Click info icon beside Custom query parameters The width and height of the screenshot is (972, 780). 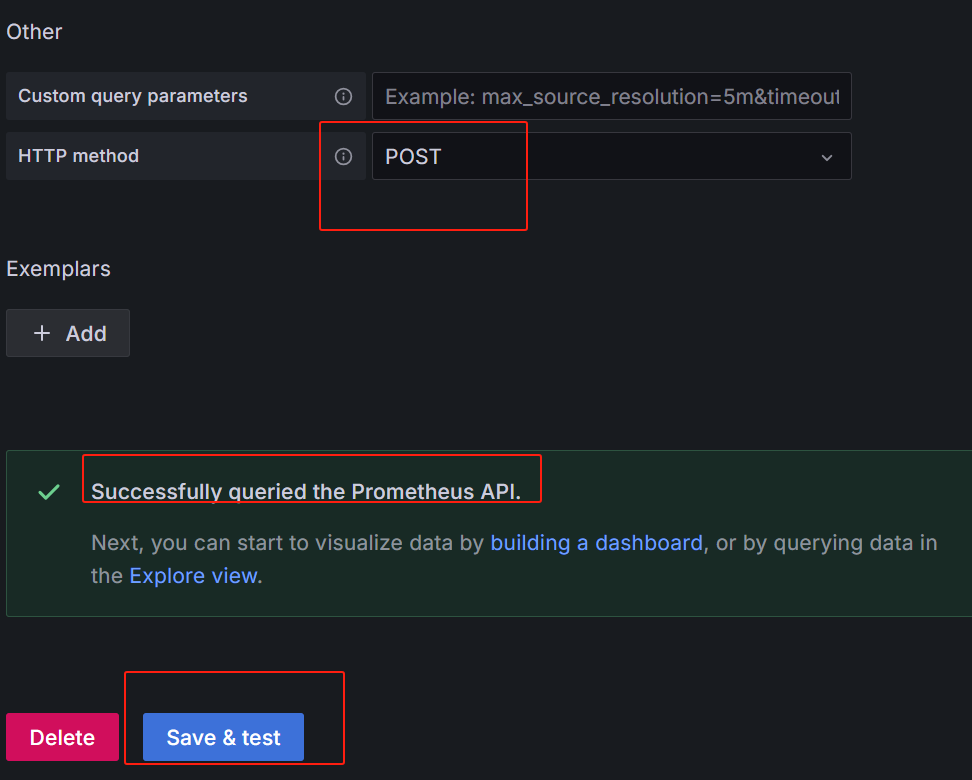[x=343, y=96]
